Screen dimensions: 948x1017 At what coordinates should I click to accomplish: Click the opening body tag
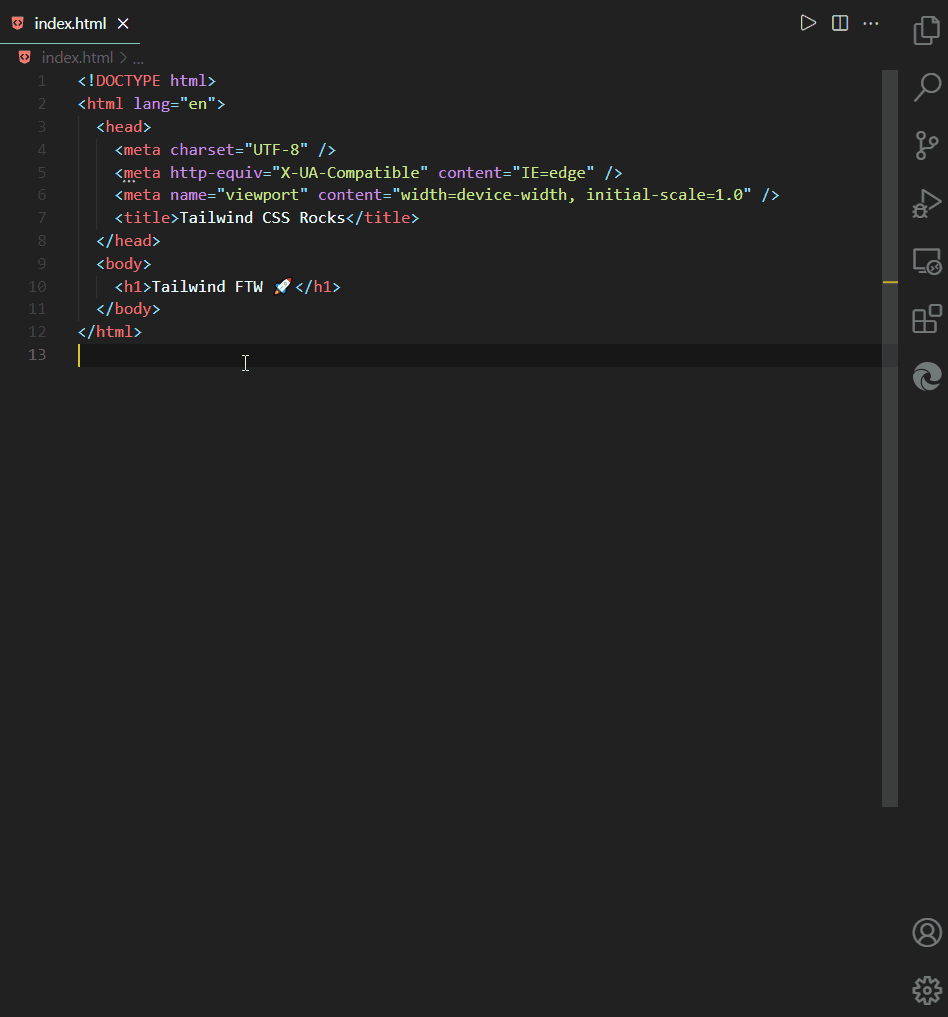point(123,264)
